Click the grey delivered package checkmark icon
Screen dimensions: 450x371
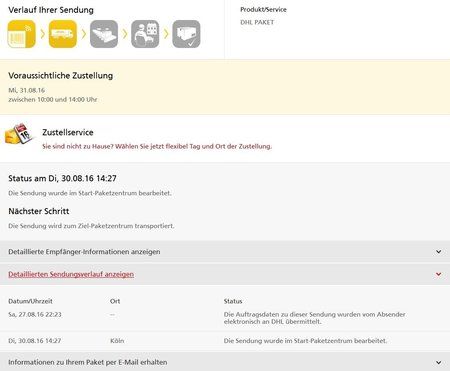186,34
